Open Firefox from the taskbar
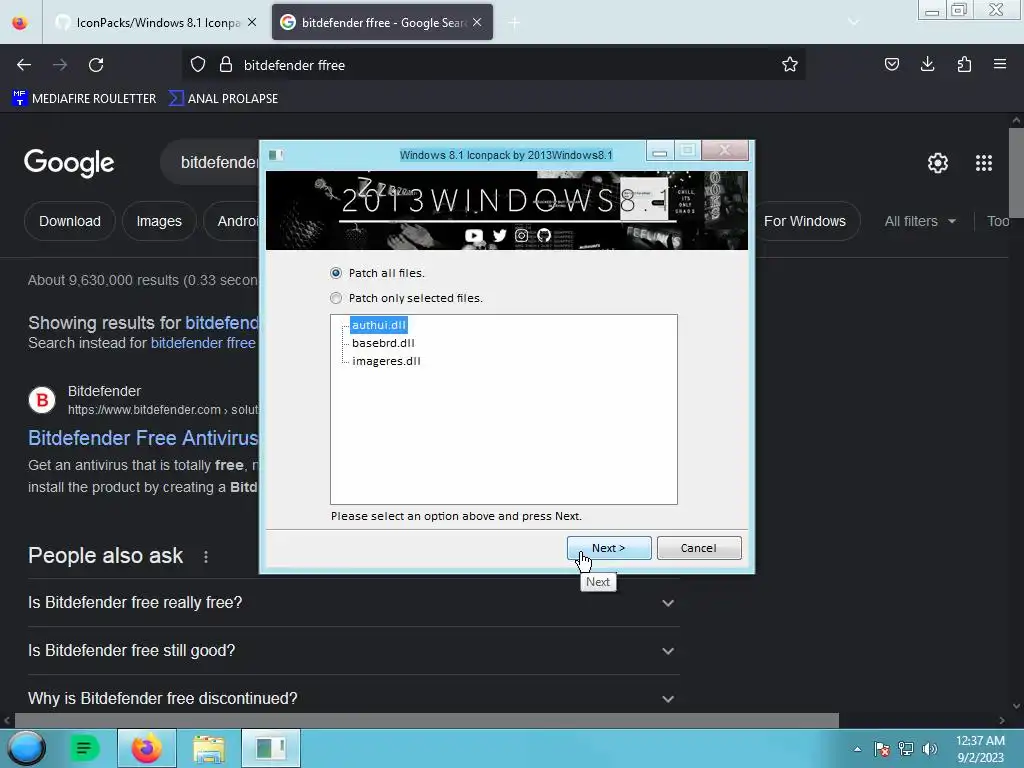Screen dimensions: 1024x768 (146, 748)
